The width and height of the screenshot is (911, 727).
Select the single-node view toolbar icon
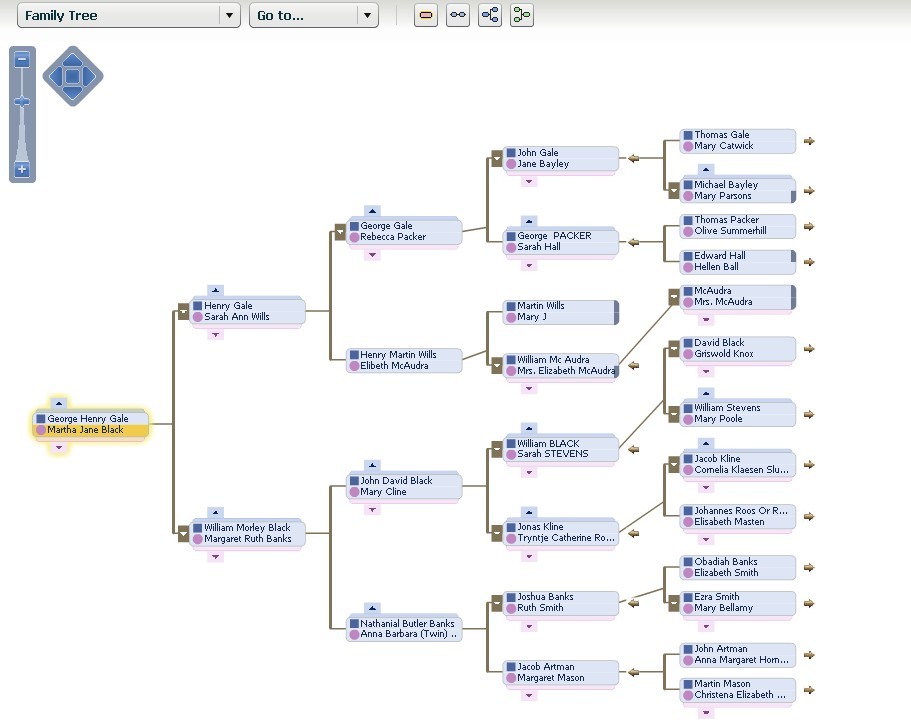tap(425, 15)
